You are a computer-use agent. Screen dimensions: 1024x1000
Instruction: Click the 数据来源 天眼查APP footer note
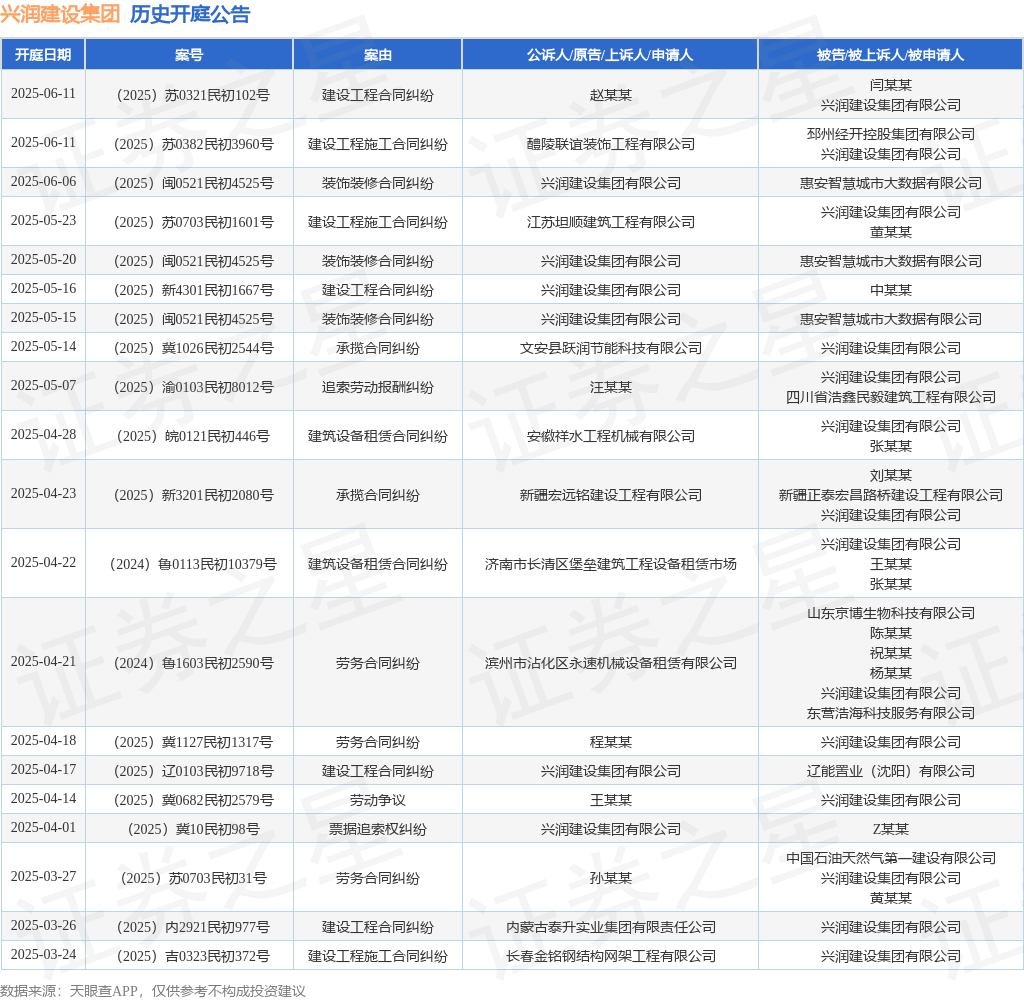point(153,991)
